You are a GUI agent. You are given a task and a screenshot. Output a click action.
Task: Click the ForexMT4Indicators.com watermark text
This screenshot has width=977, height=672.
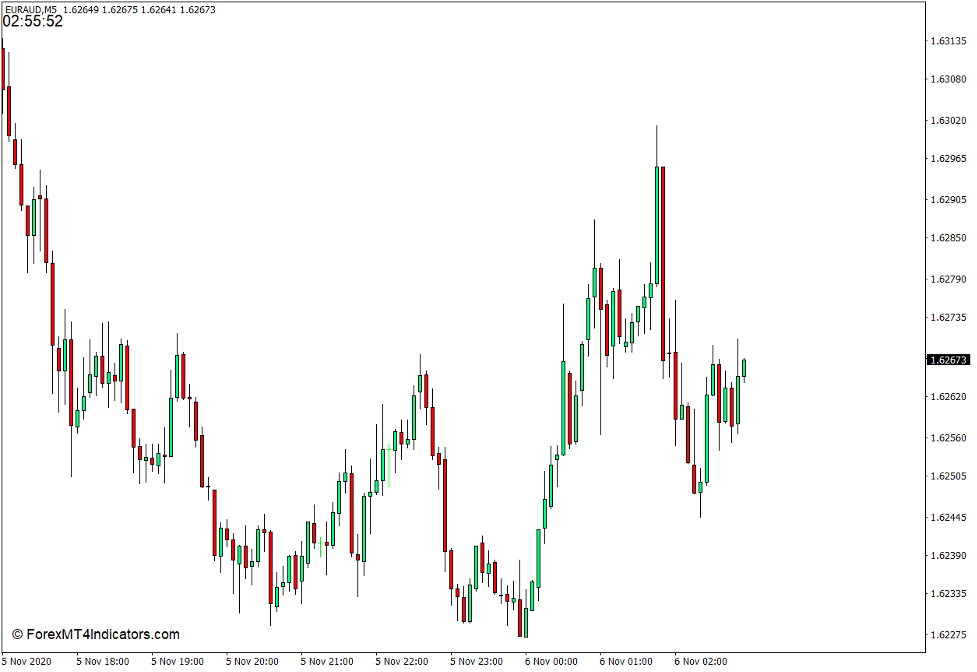(x=96, y=634)
